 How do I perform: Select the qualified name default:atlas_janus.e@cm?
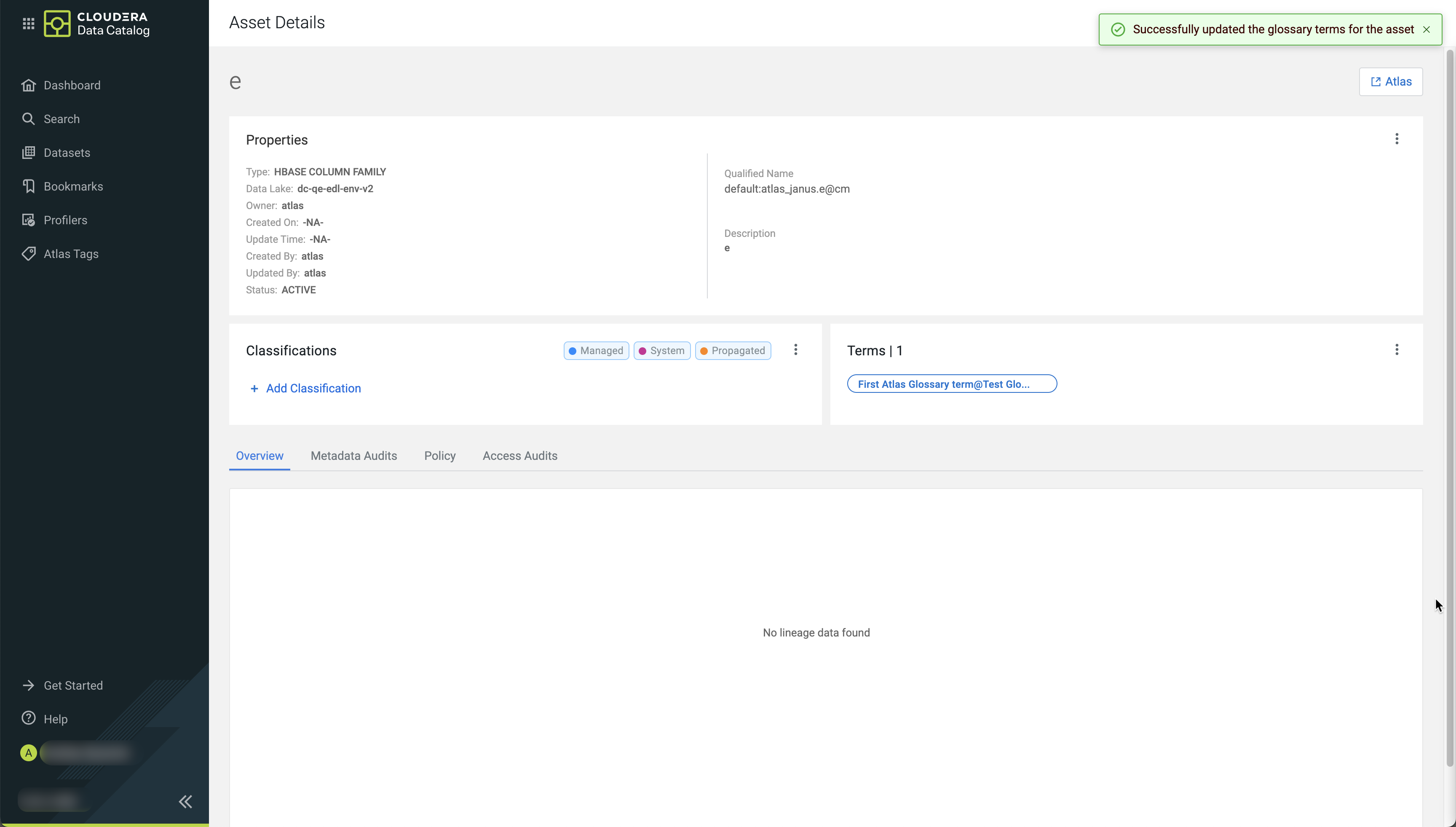tap(787, 189)
